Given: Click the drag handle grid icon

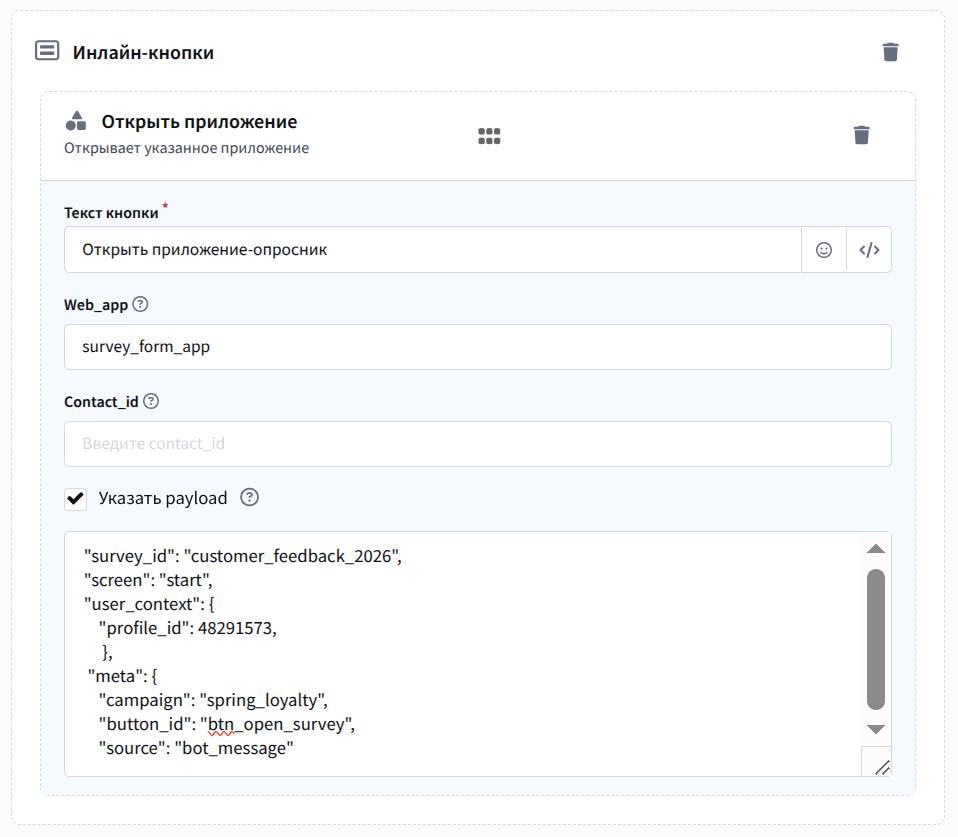Looking at the screenshot, I should point(489,136).
